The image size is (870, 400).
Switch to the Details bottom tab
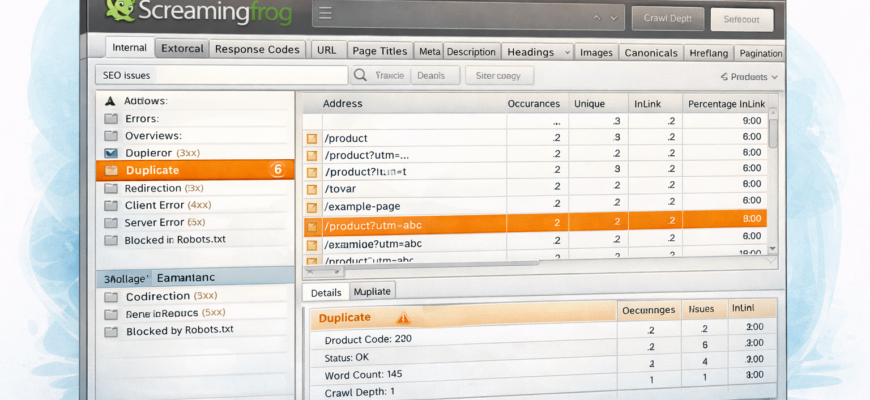tap(326, 292)
